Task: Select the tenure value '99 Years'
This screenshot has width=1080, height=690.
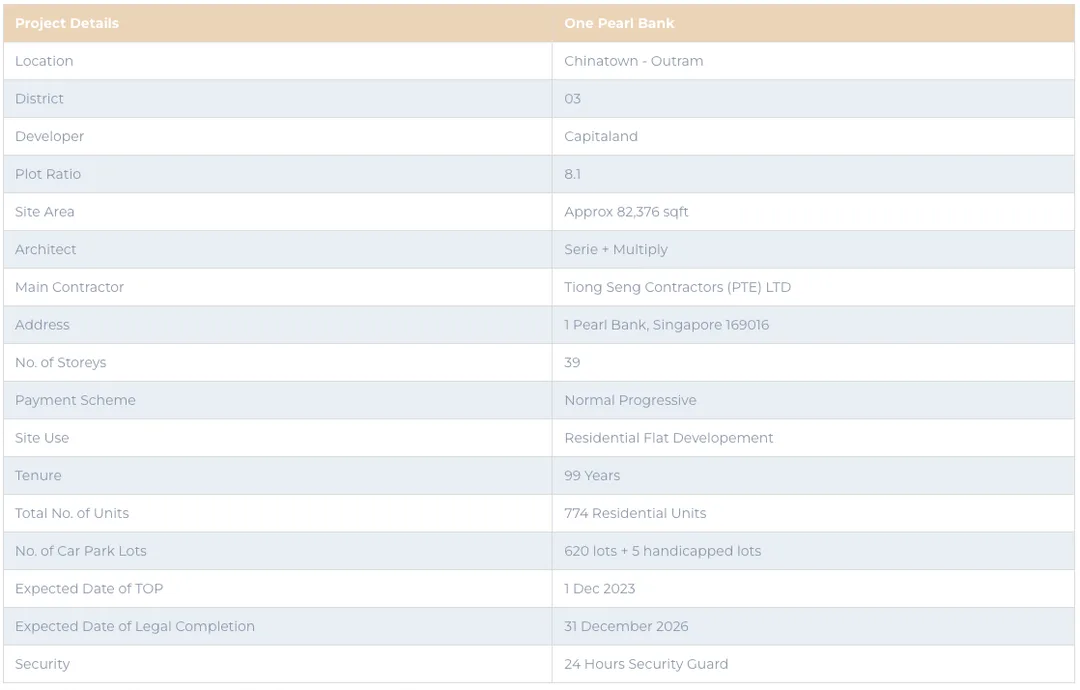Action: pos(592,476)
